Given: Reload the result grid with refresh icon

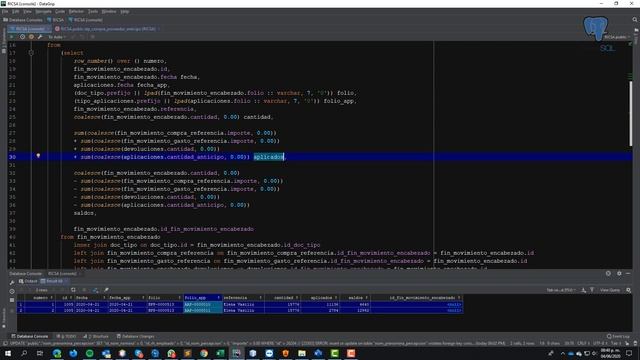Looking at the screenshot, I should (x=73, y=290).
